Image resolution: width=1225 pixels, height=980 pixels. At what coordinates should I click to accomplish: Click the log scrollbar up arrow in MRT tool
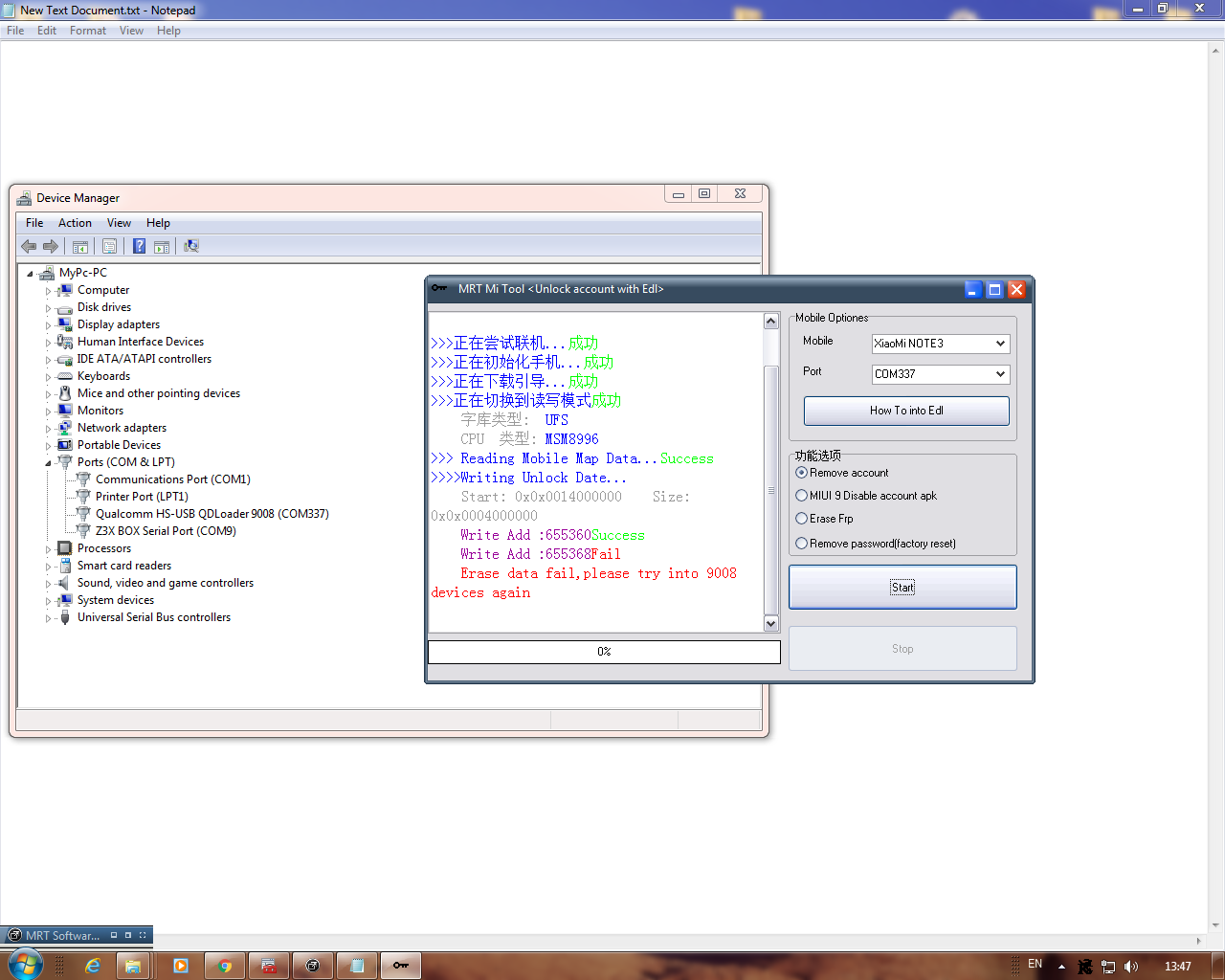click(771, 322)
